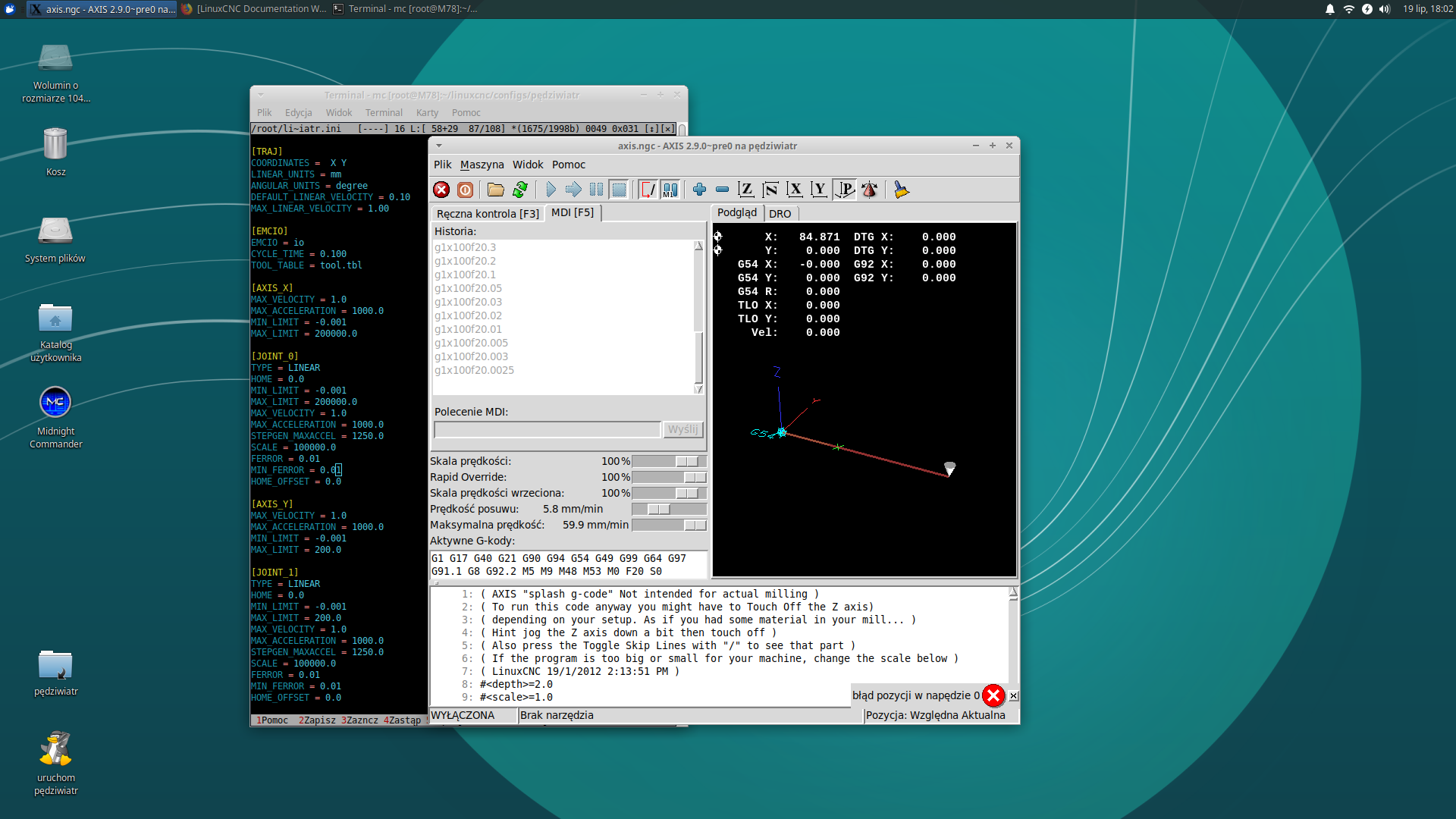Select perspective P view icon
The image size is (1456, 819).
coord(844,190)
